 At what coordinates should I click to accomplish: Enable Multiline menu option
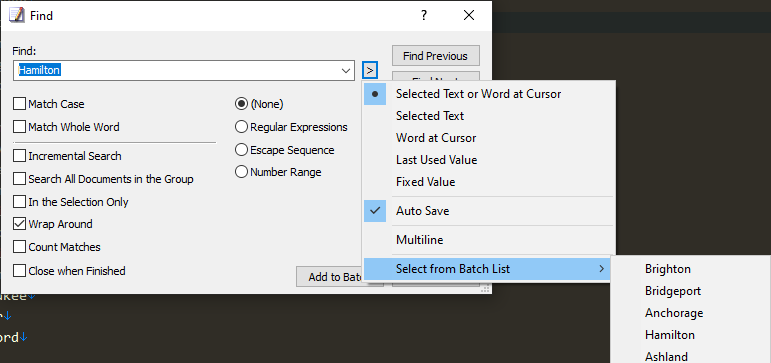point(489,240)
